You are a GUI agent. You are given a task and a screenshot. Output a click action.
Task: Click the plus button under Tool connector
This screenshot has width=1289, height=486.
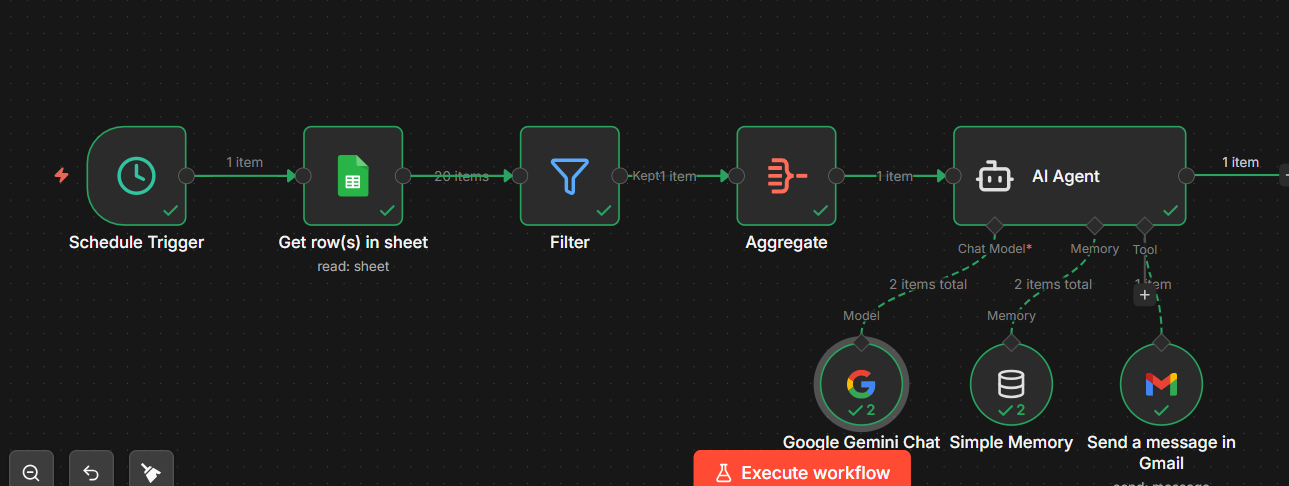tap(1145, 295)
